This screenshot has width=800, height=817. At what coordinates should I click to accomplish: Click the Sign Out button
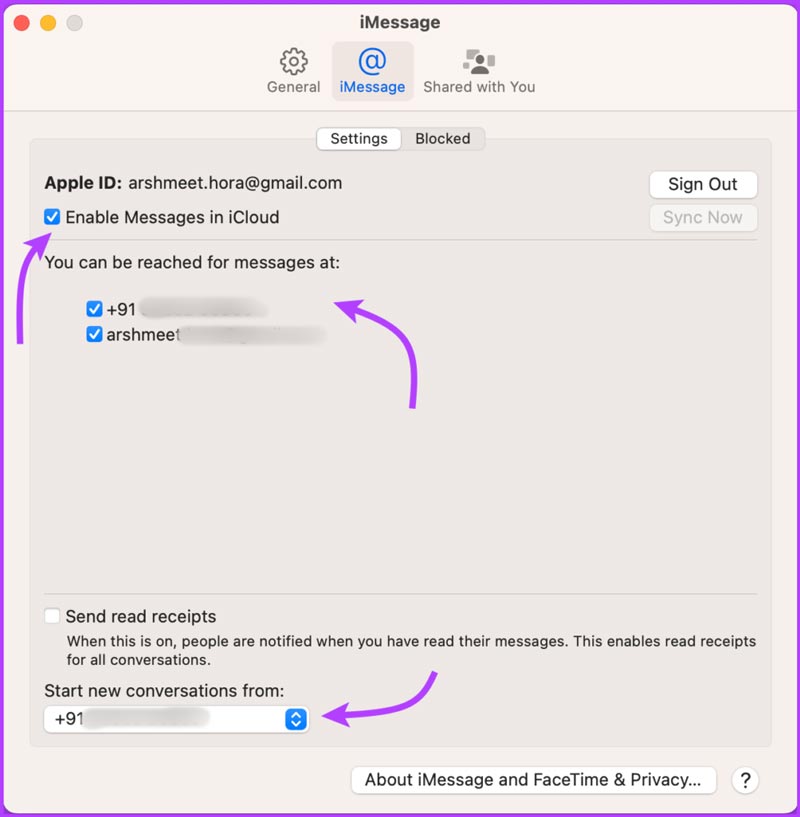tap(703, 184)
